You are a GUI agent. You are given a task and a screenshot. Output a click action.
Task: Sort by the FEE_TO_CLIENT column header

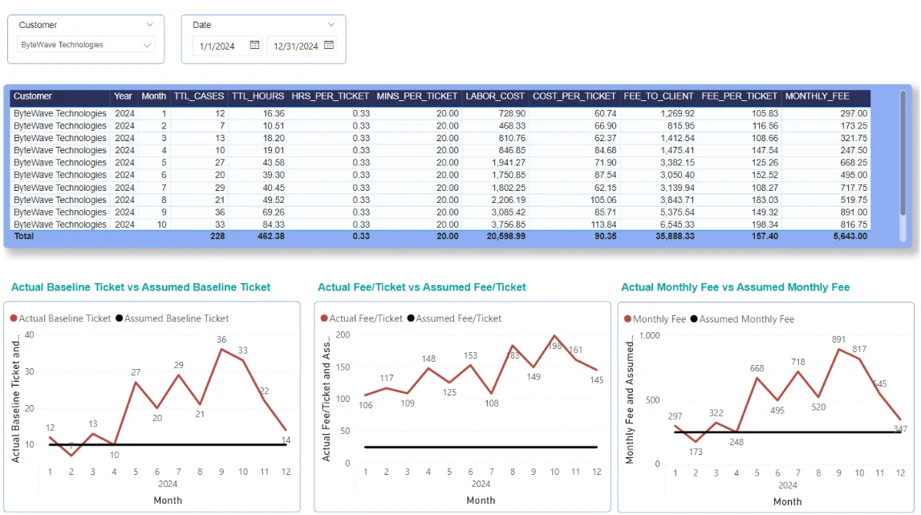[x=658, y=96]
